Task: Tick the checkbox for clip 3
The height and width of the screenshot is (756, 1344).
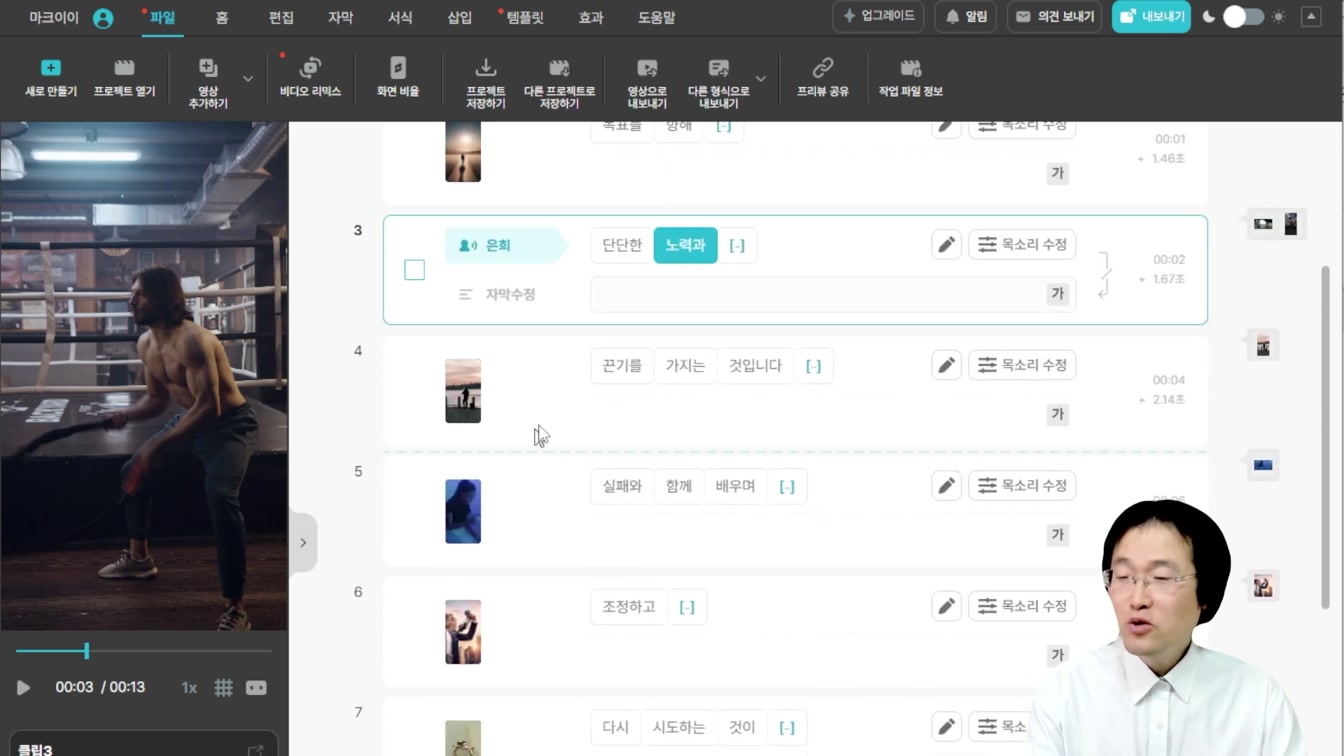Action: 414,270
